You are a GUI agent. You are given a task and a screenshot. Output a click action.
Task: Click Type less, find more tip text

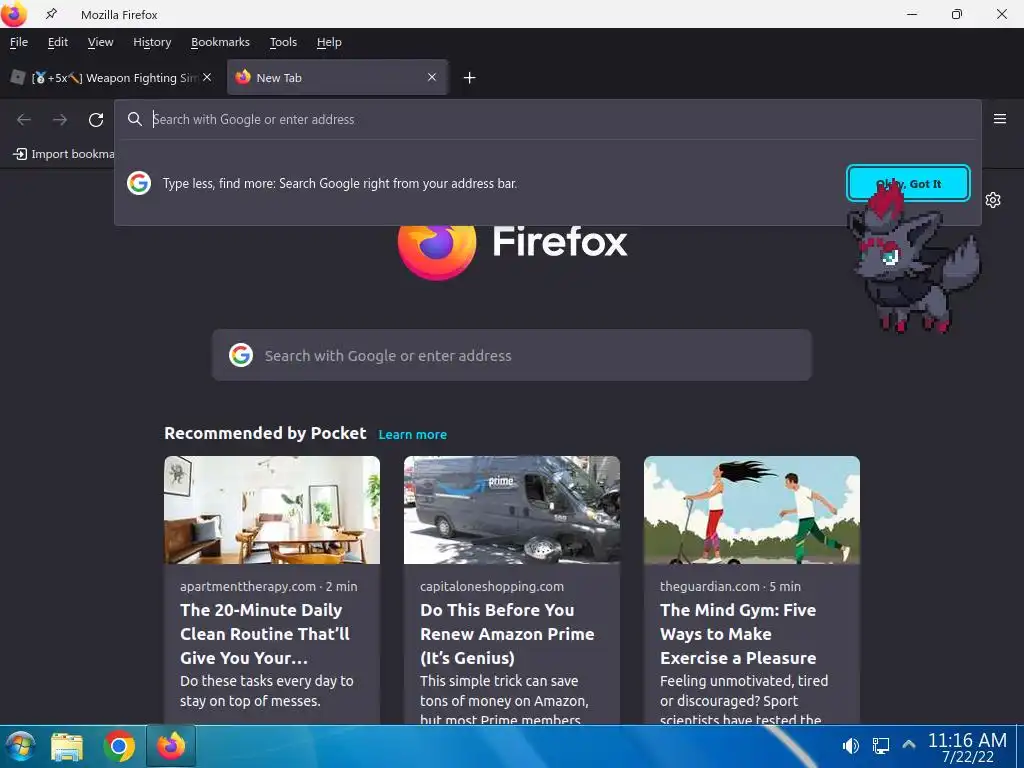[340, 184]
